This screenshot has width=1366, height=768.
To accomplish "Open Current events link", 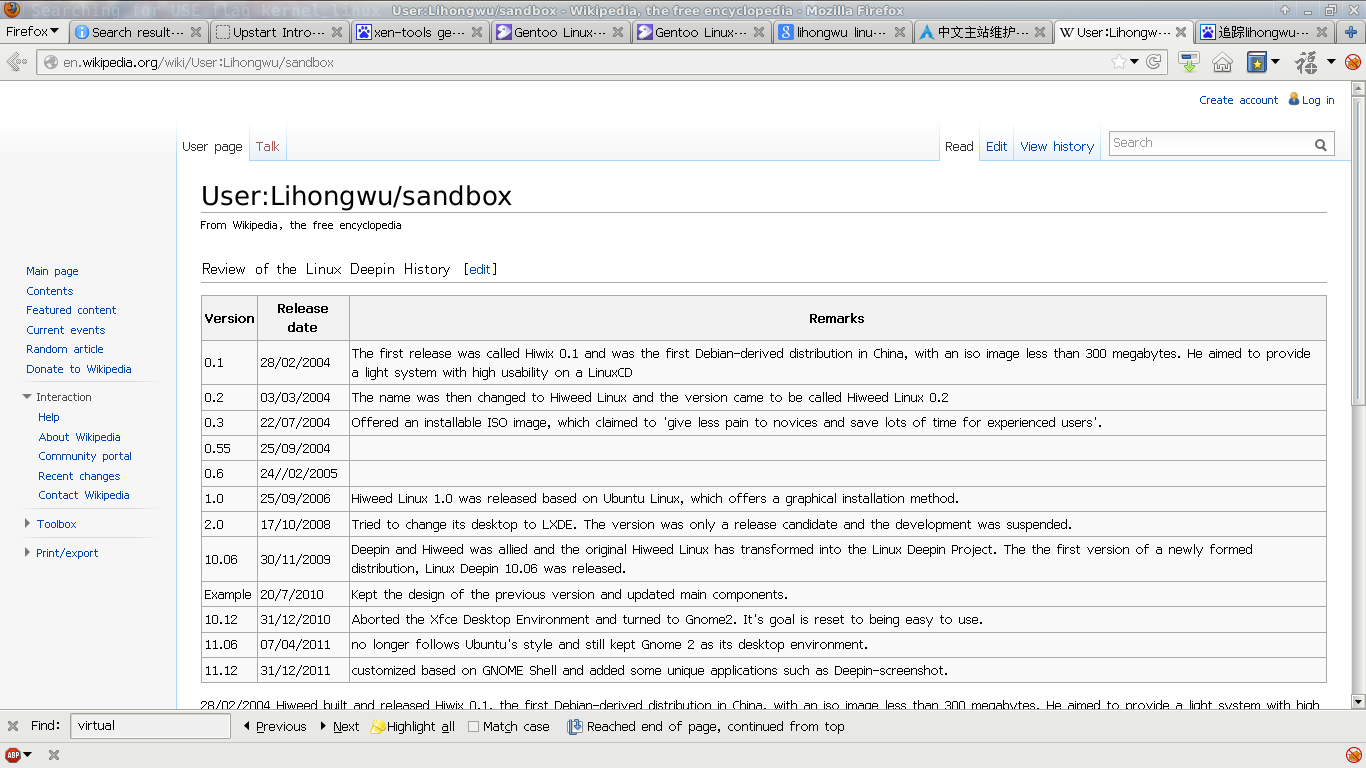I will click(65, 330).
